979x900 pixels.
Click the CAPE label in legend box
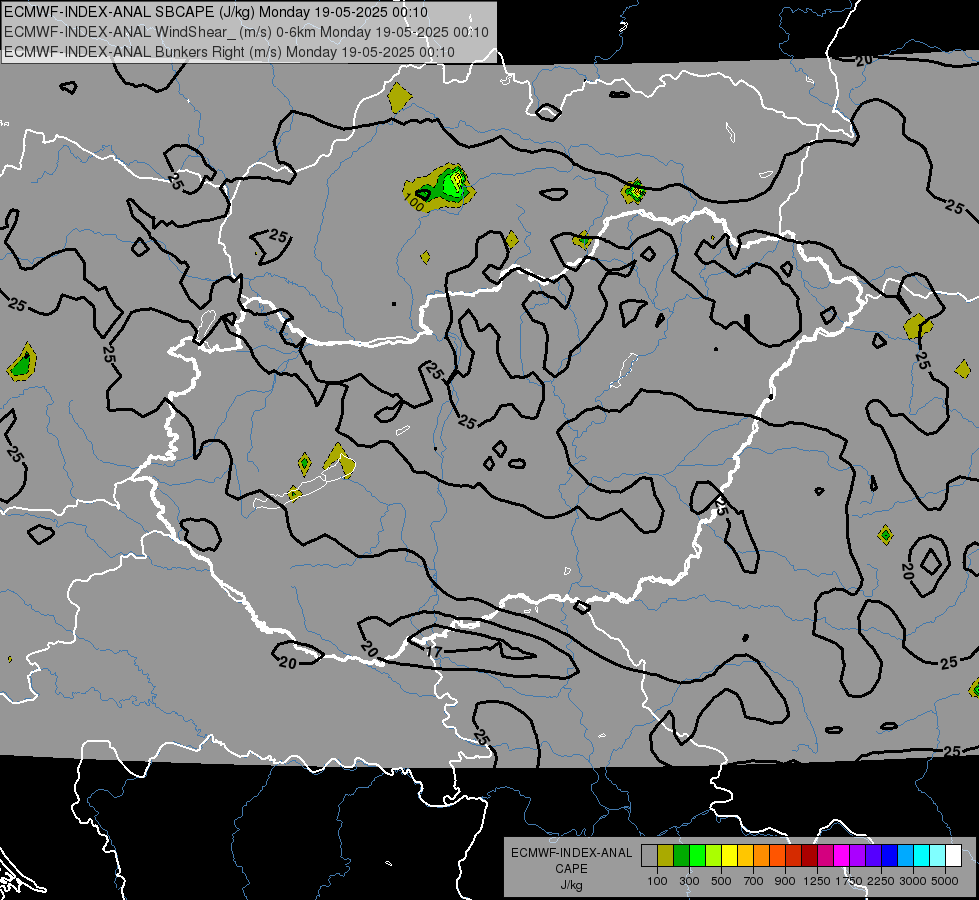pyautogui.click(x=571, y=869)
